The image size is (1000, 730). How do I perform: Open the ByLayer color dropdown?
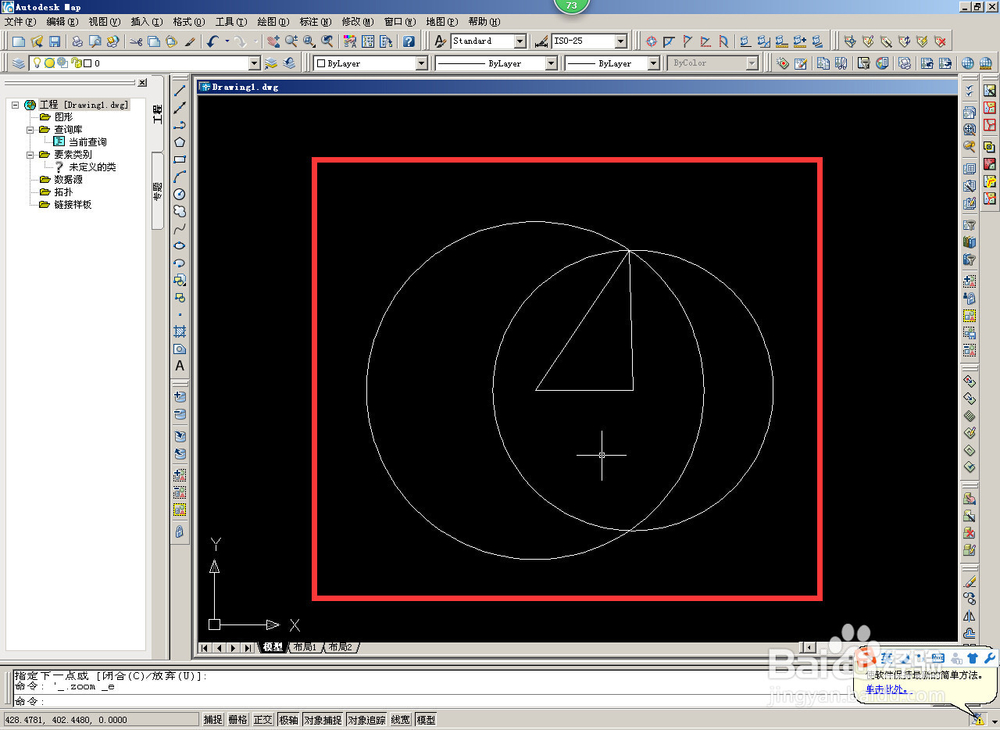point(421,63)
